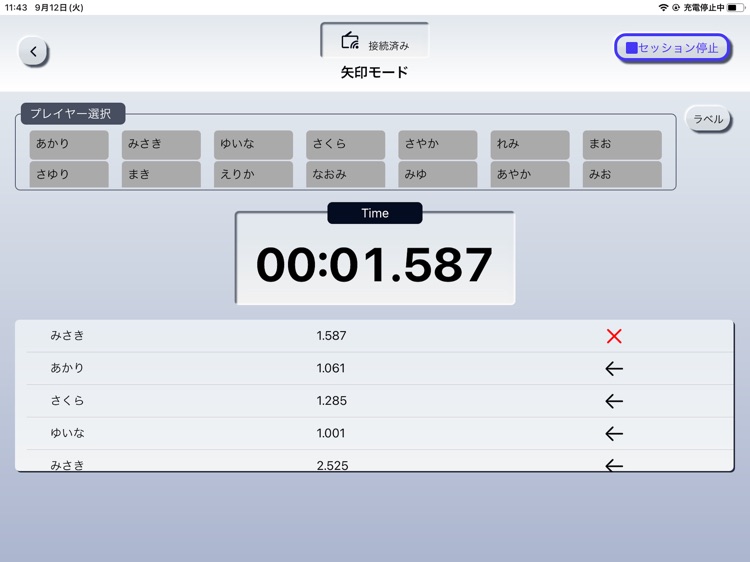Click the みさき name in the 1.587 row
Screen dimensions: 750x562
(x=67, y=336)
